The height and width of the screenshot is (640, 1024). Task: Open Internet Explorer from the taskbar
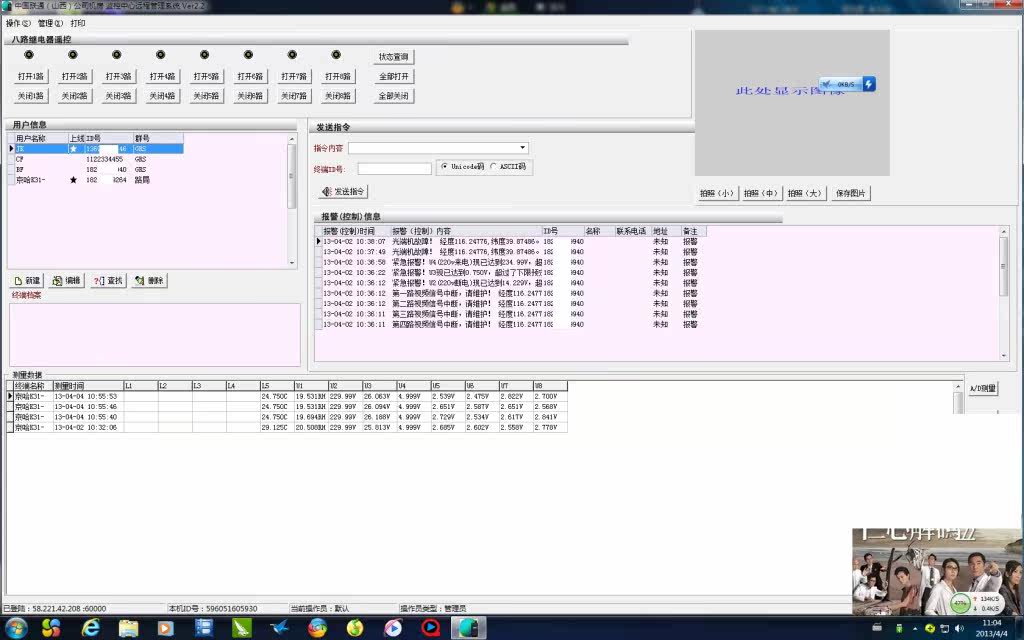click(x=91, y=627)
